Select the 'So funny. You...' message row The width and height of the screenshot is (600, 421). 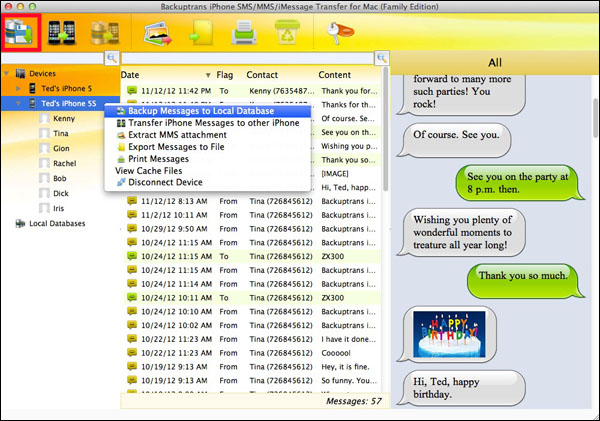[252, 380]
